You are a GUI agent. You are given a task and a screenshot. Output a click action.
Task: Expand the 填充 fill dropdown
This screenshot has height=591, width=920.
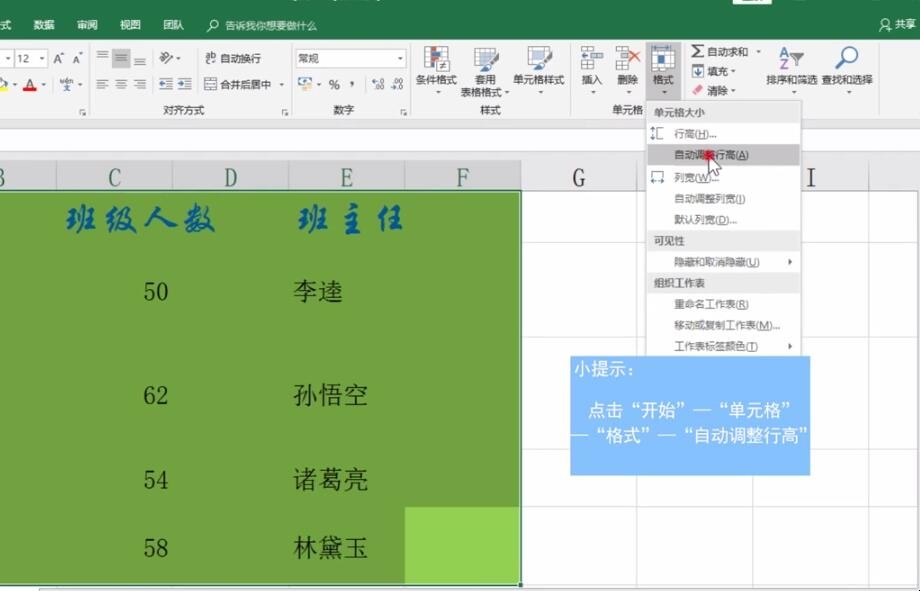[733, 72]
